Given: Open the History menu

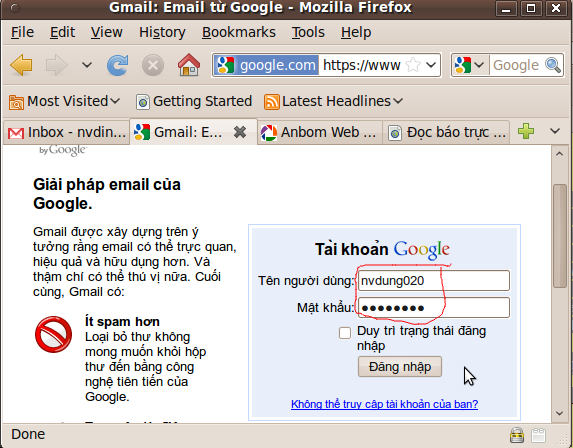Looking at the screenshot, I should pos(162,32).
